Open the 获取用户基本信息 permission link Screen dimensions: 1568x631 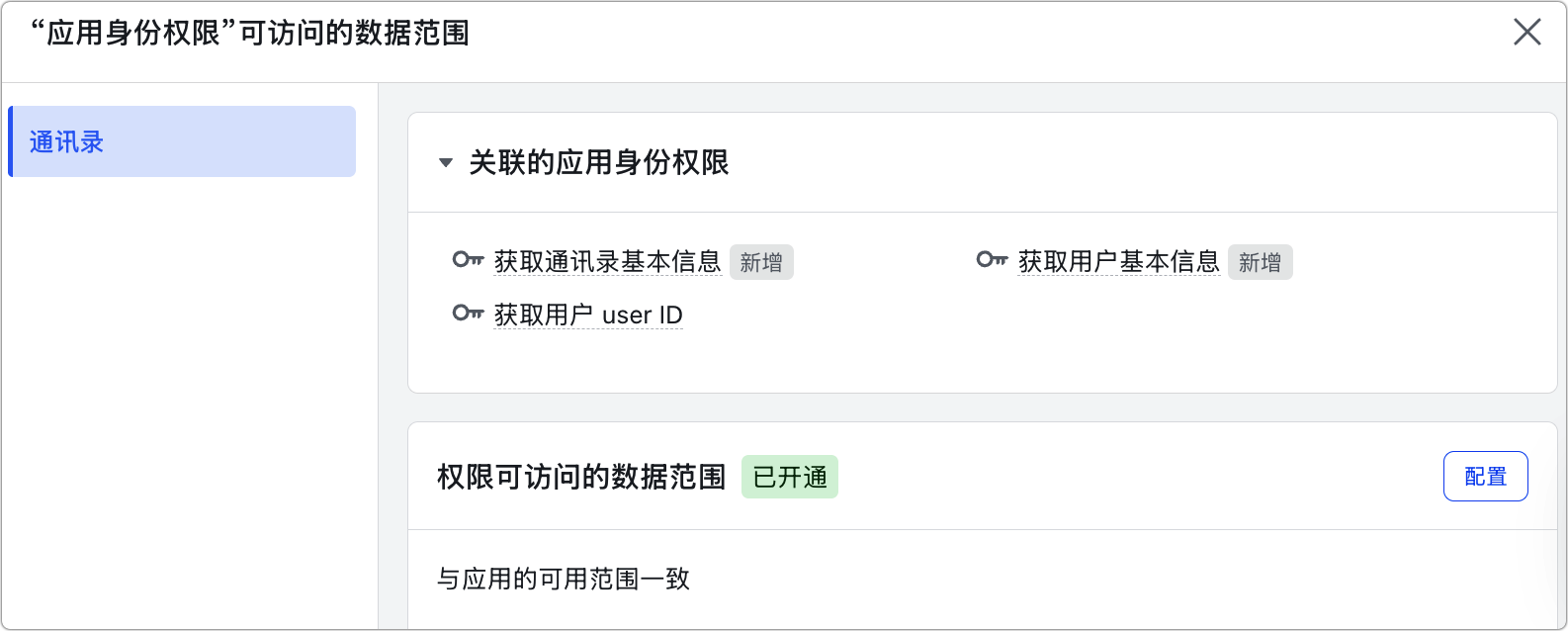tap(1118, 262)
